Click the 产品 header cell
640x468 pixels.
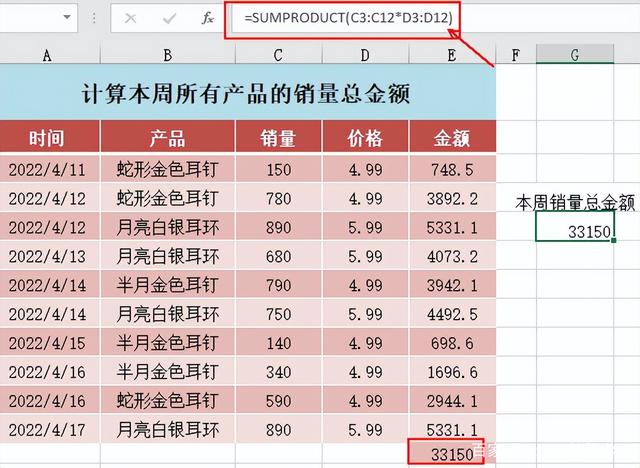(x=168, y=138)
